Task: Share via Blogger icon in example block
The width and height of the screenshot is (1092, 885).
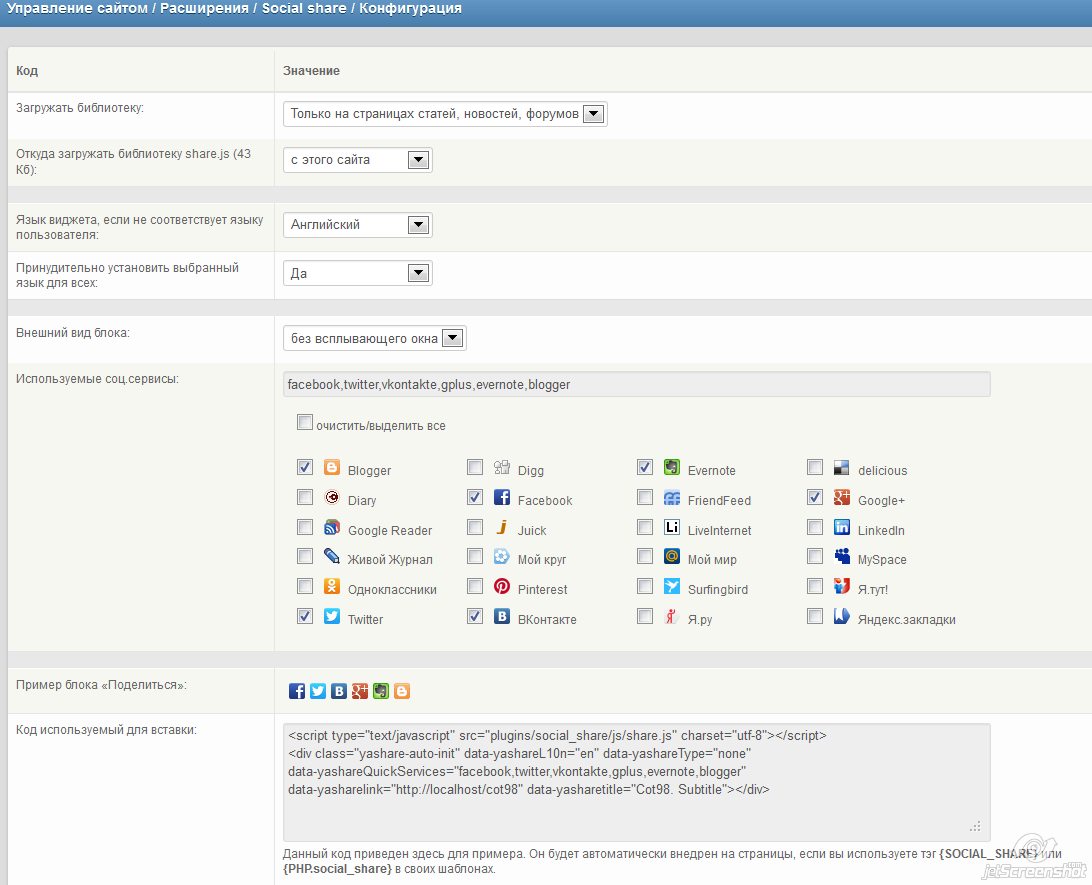Action: (x=402, y=691)
